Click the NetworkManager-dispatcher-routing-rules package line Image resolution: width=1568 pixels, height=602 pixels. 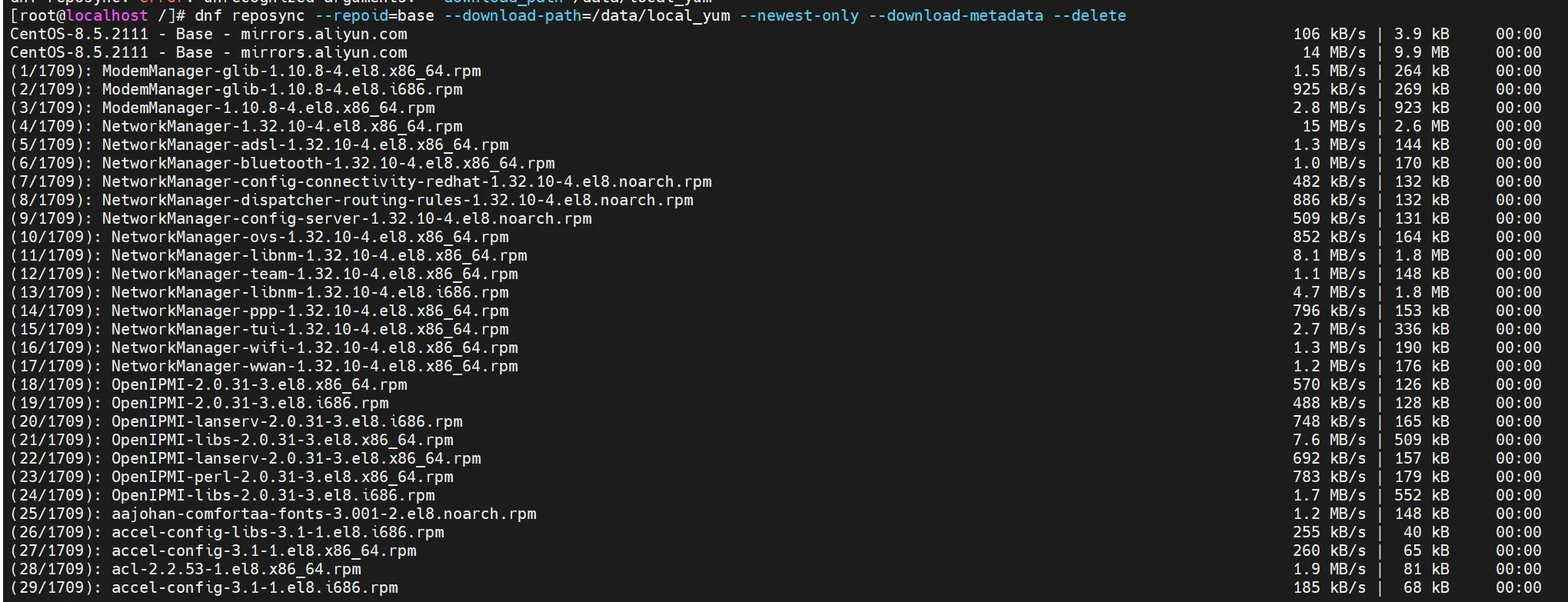398,200
